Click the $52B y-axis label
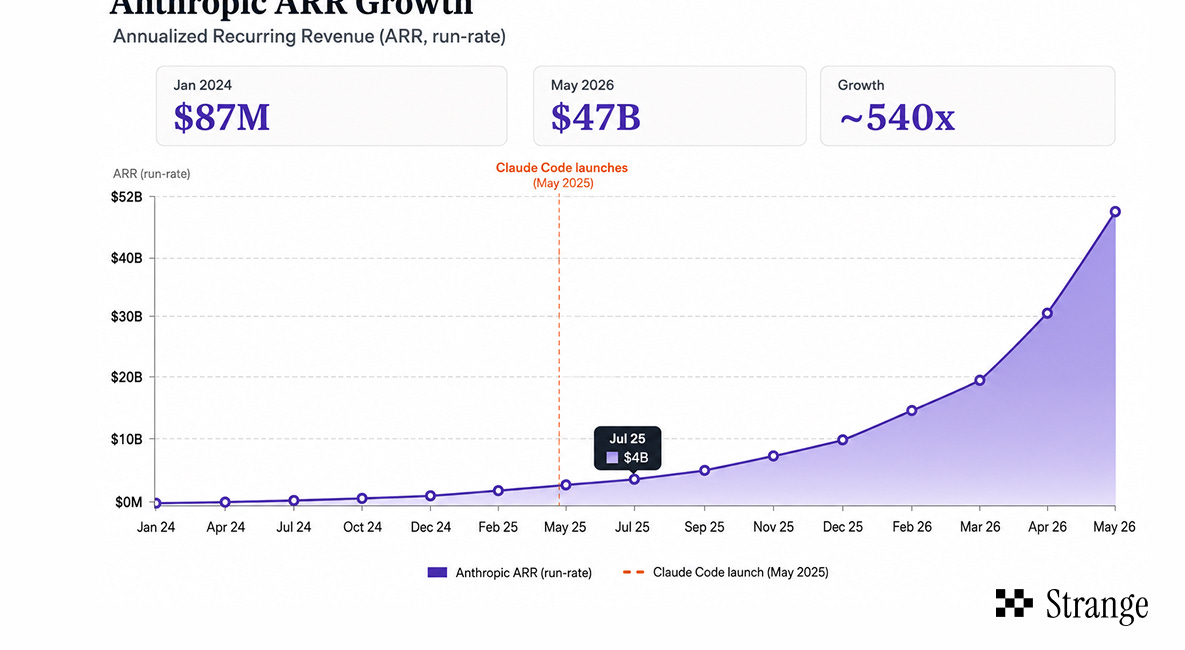 tap(126, 197)
